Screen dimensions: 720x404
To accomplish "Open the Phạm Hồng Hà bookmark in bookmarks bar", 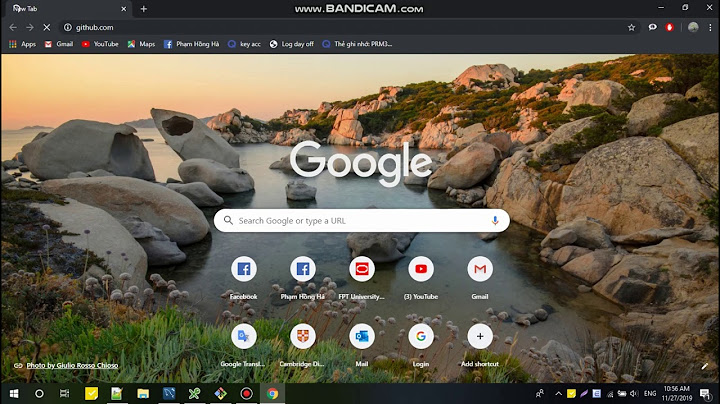I will tap(192, 44).
